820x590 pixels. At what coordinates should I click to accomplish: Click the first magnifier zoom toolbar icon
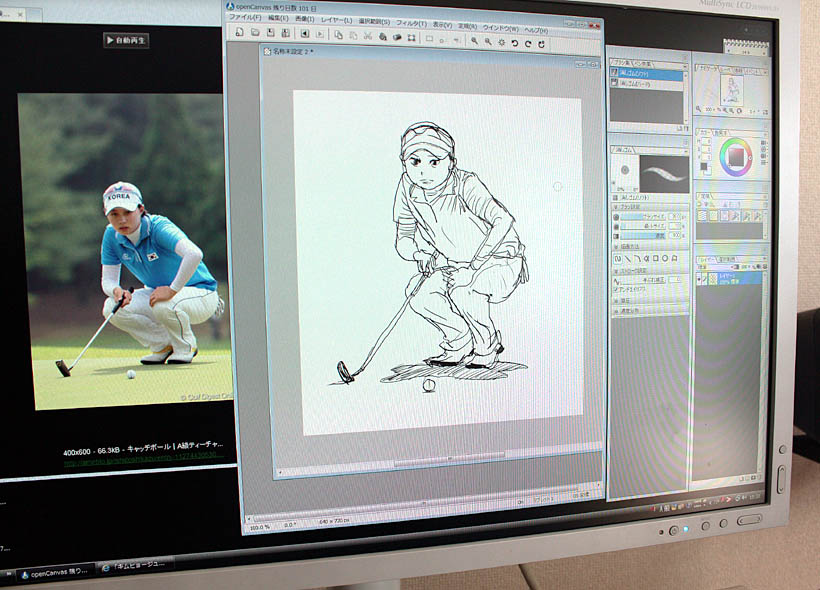[474, 41]
